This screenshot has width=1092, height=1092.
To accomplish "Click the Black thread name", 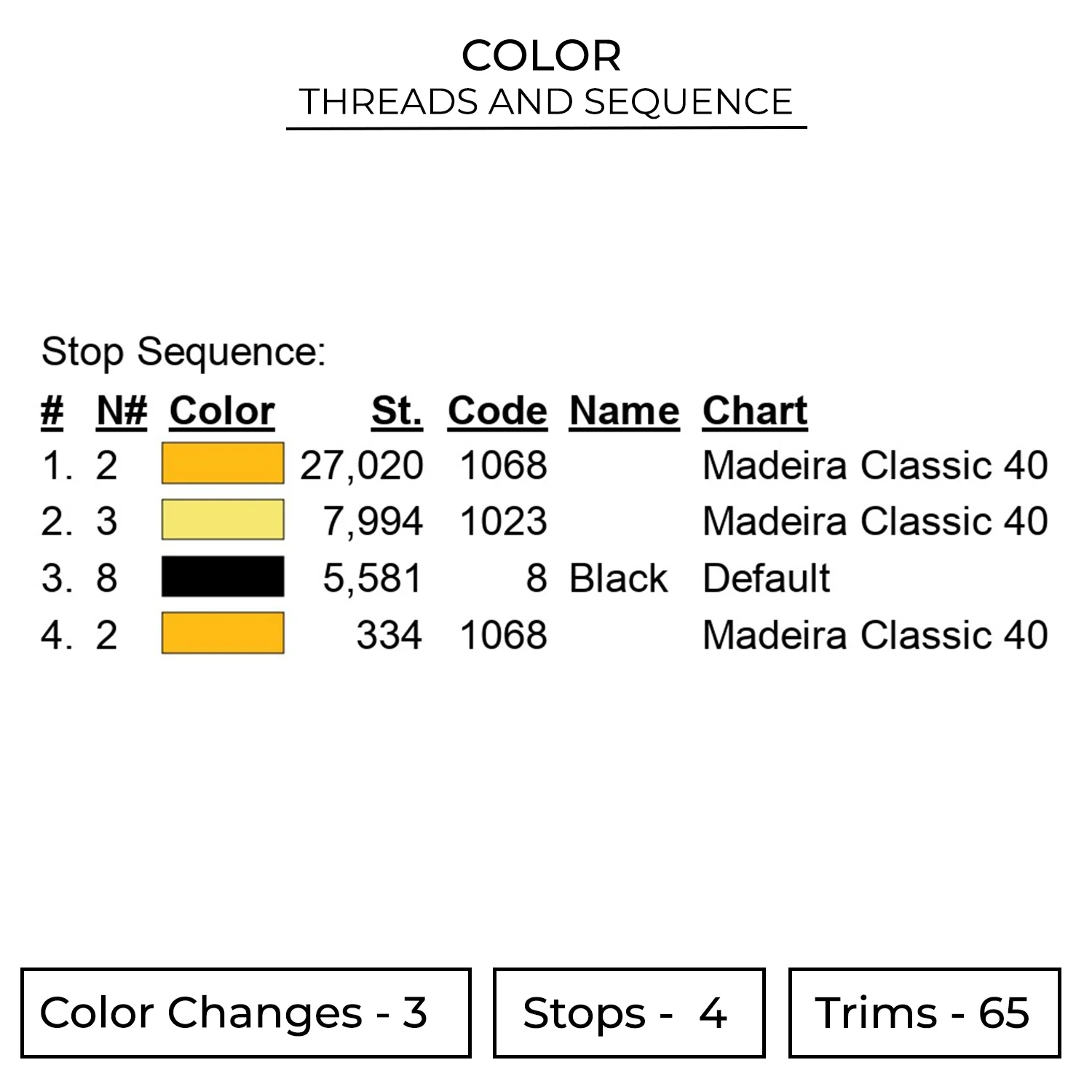I will pos(618,579).
